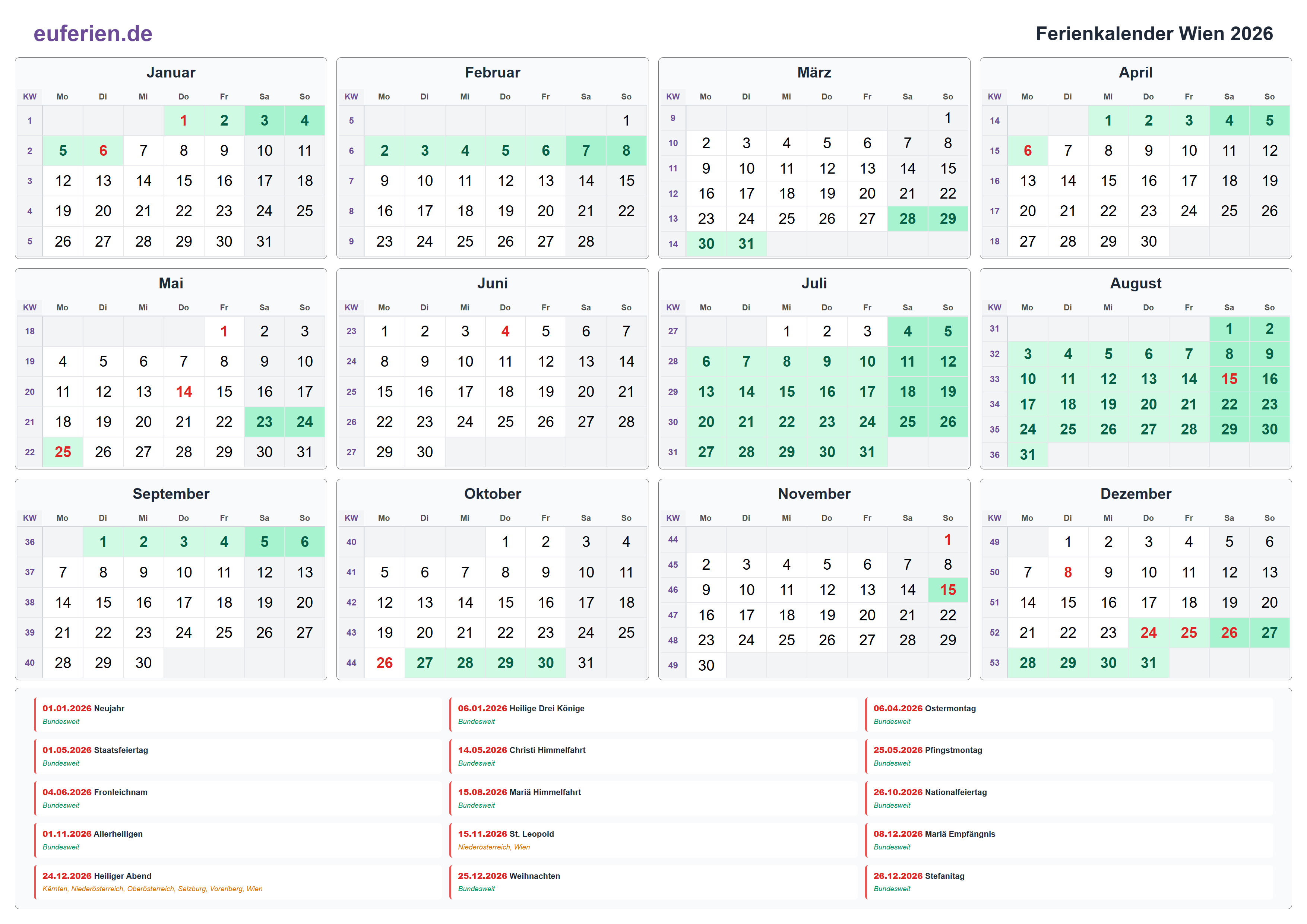Click red May 1 Staatsfeiertag date
The image size is (1307, 924).
pos(224,331)
